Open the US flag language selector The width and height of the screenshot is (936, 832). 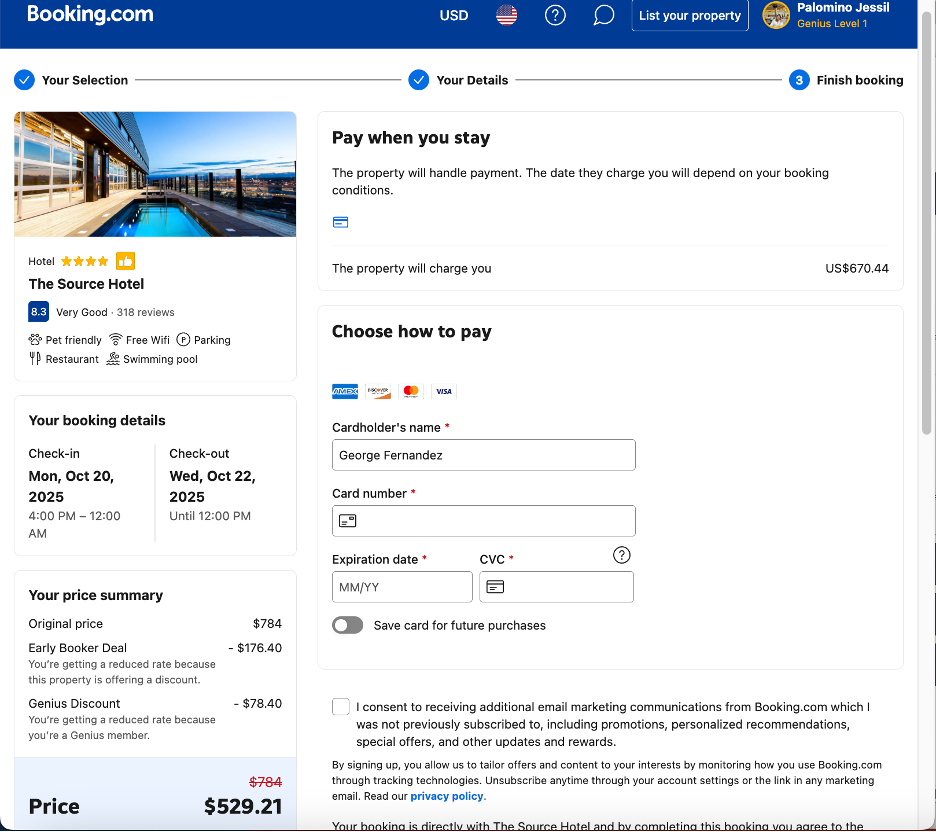coord(507,15)
